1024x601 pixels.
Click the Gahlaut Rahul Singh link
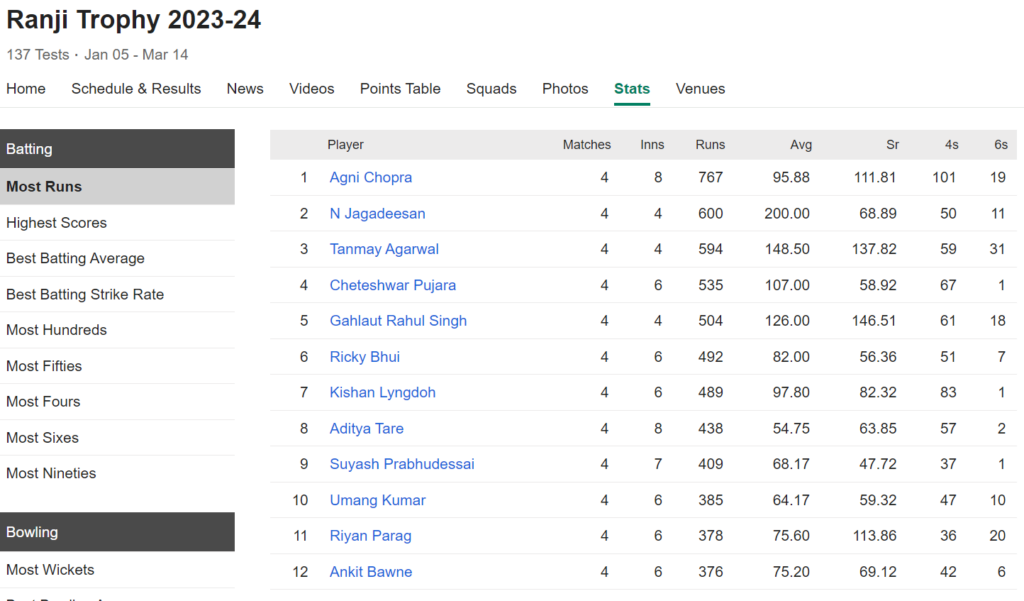tap(398, 321)
